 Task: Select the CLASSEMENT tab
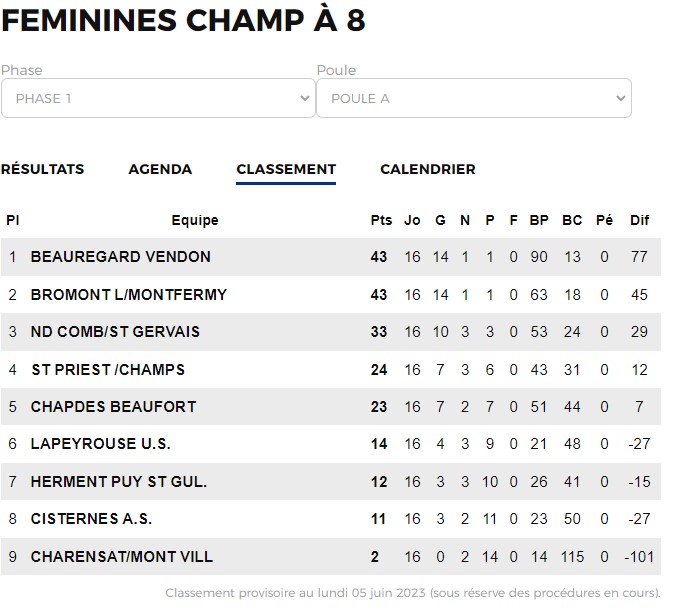click(286, 169)
